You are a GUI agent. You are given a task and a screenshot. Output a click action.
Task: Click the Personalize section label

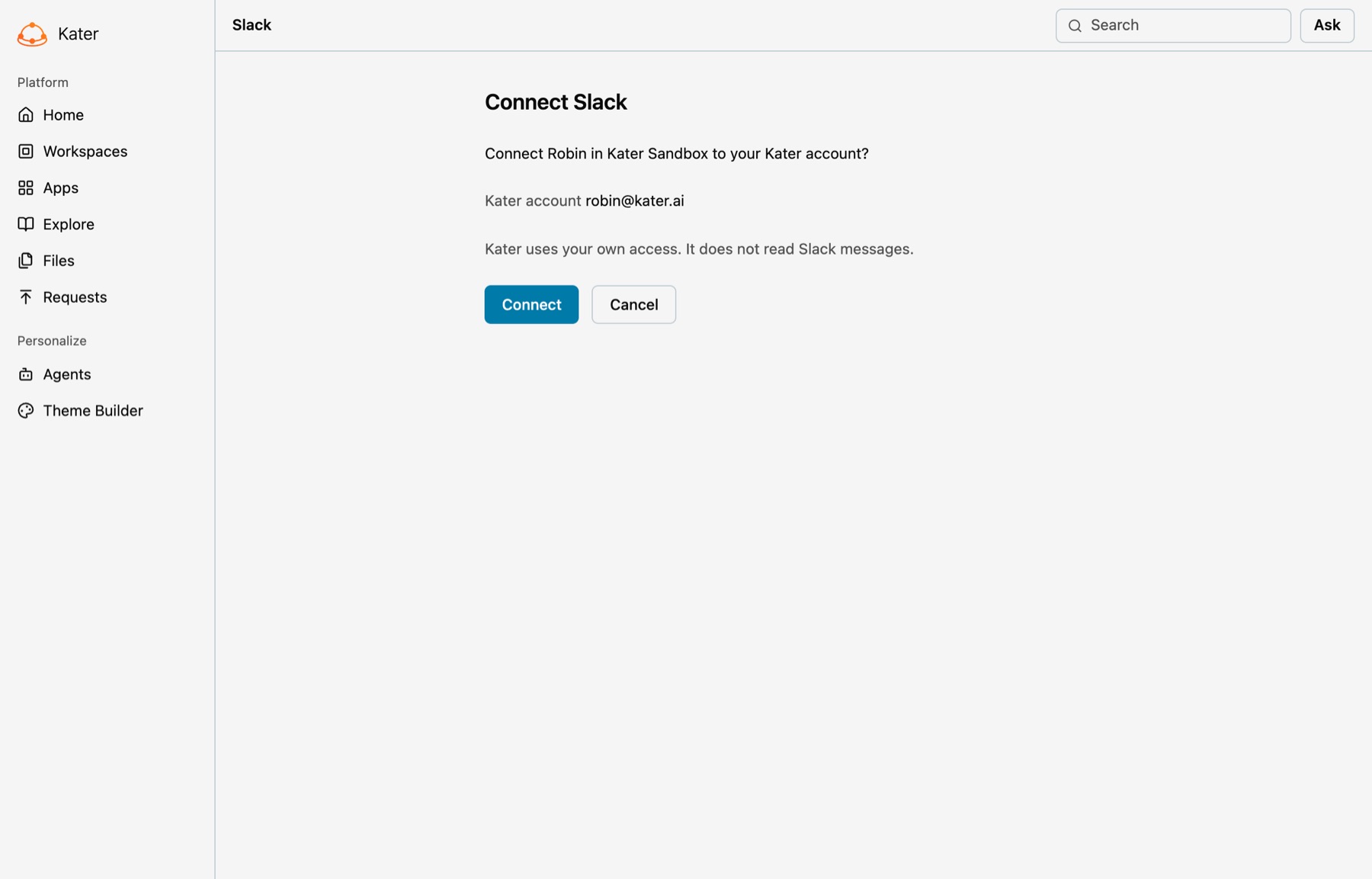click(52, 341)
